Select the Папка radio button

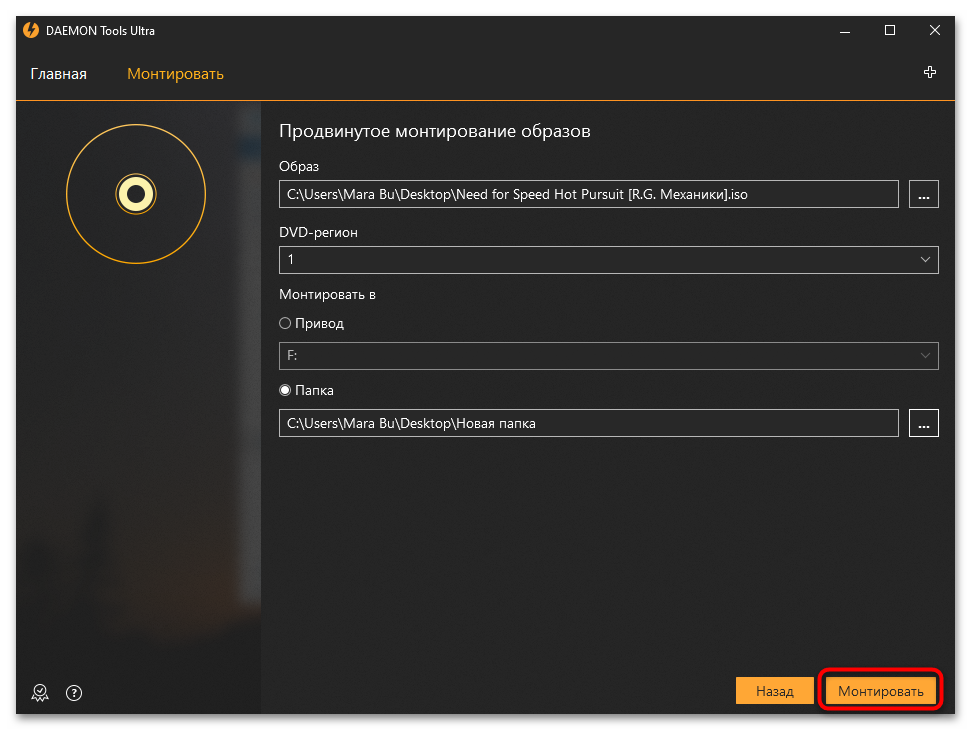(285, 390)
